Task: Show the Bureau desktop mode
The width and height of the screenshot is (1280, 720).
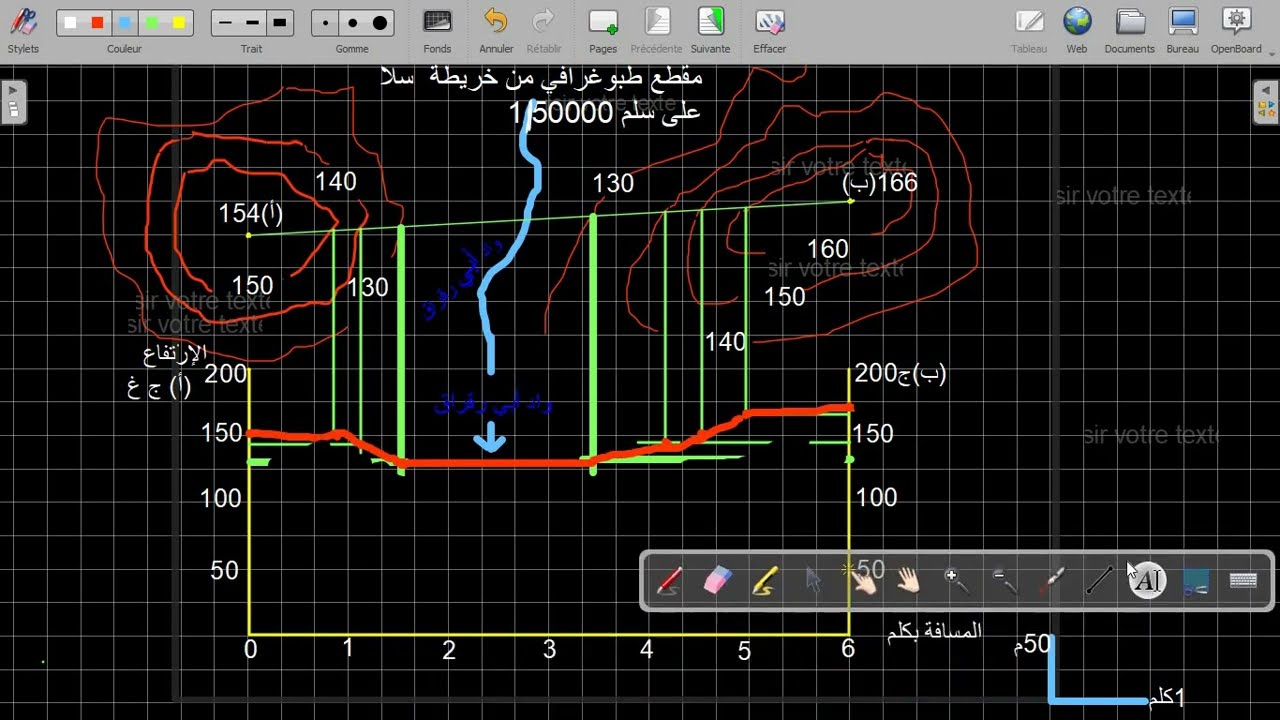Action: [1183, 30]
